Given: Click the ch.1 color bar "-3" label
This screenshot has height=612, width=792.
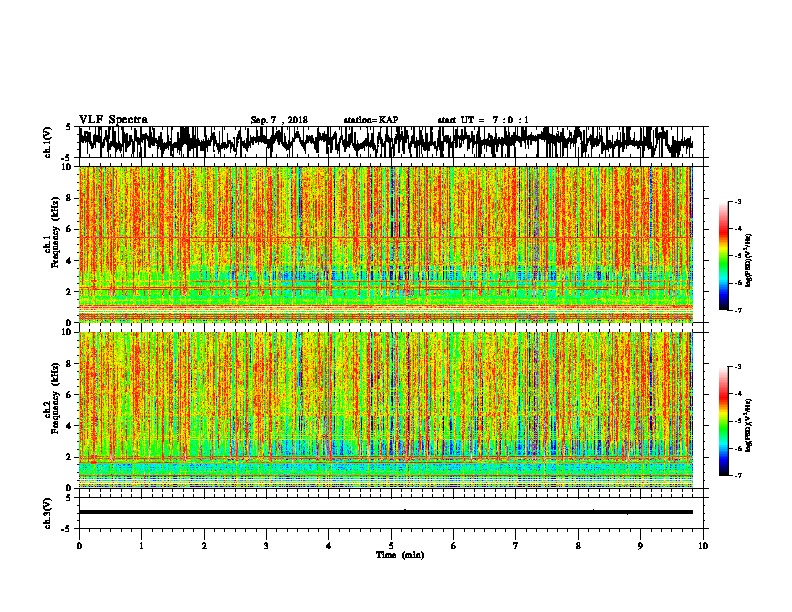Looking at the screenshot, I should 738,202.
